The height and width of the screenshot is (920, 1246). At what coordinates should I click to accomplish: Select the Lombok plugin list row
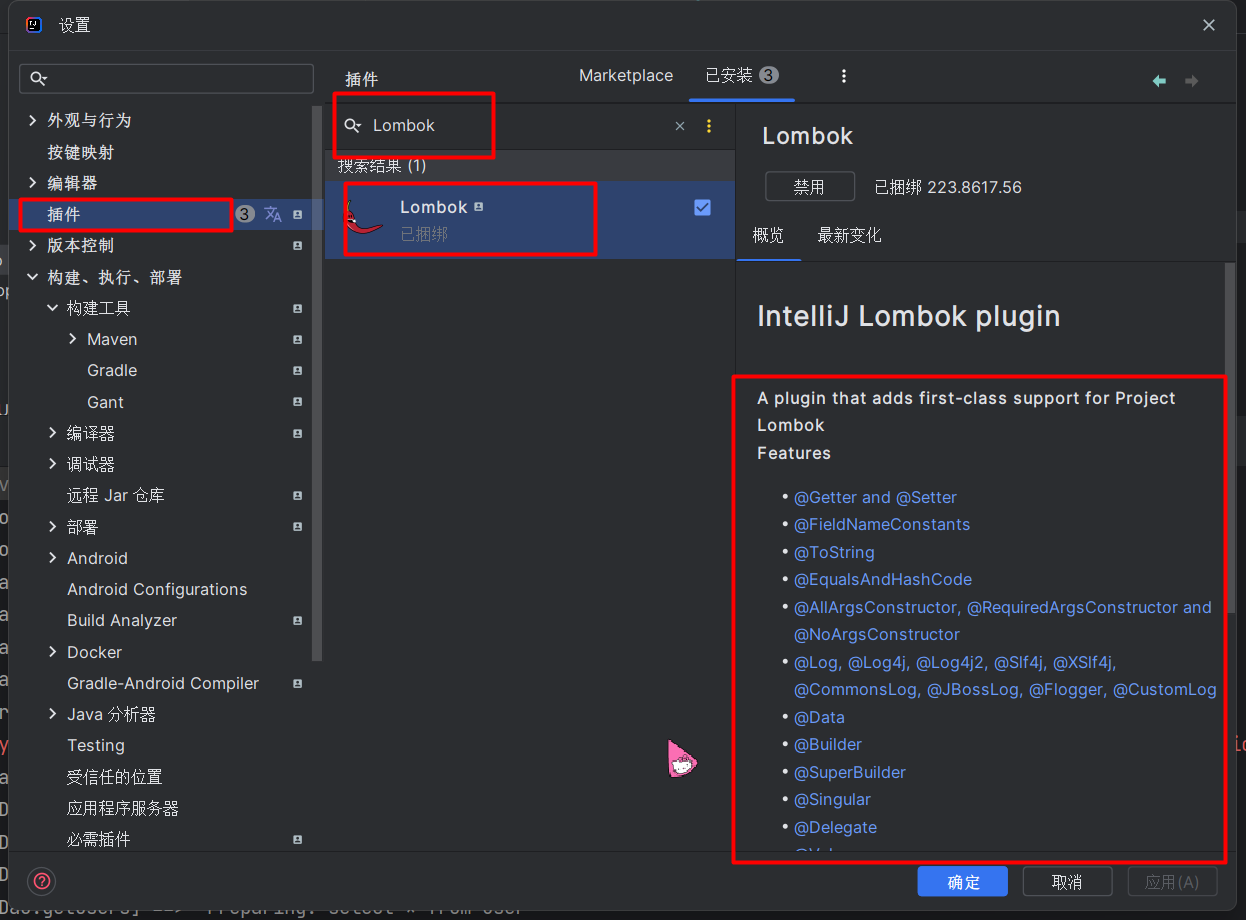pyautogui.click(x=530, y=220)
